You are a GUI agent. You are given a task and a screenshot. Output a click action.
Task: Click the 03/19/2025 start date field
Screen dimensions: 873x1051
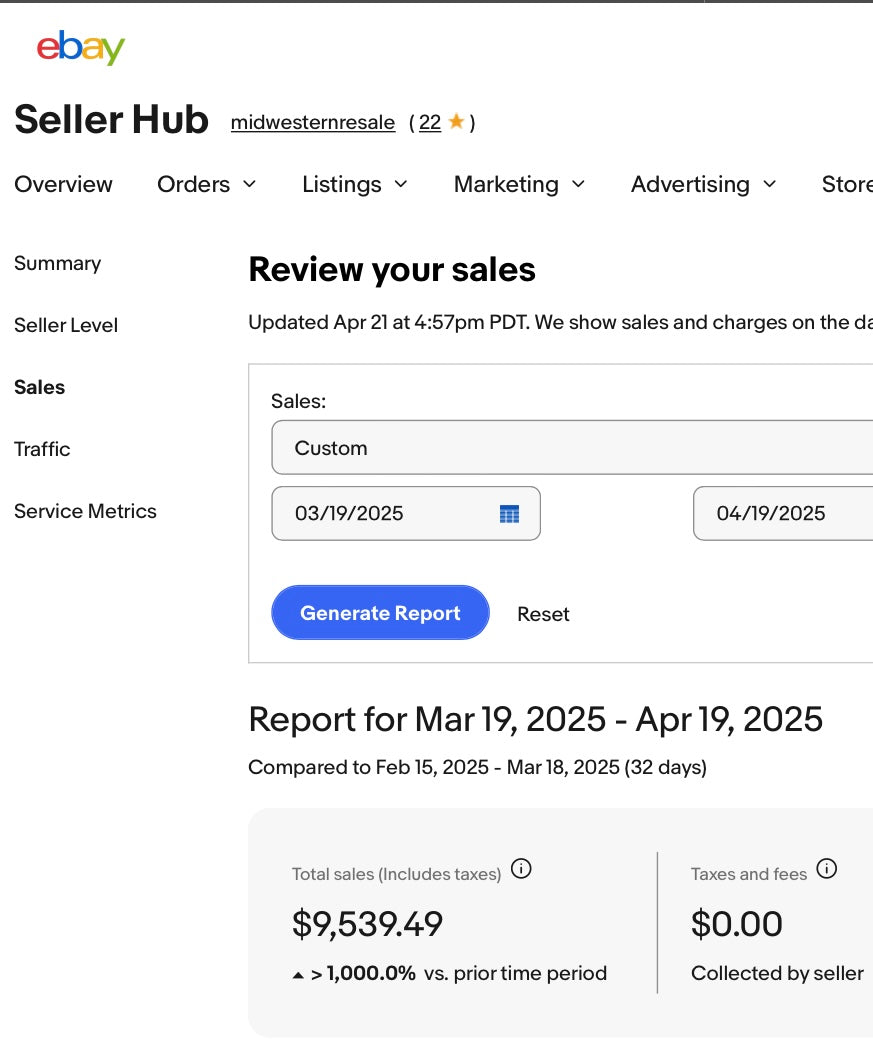pos(406,513)
